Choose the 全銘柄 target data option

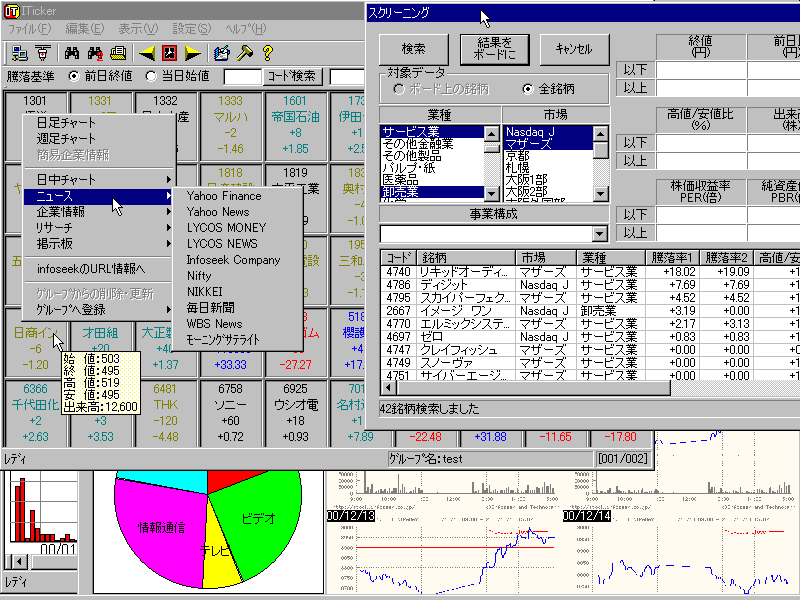click(x=528, y=89)
